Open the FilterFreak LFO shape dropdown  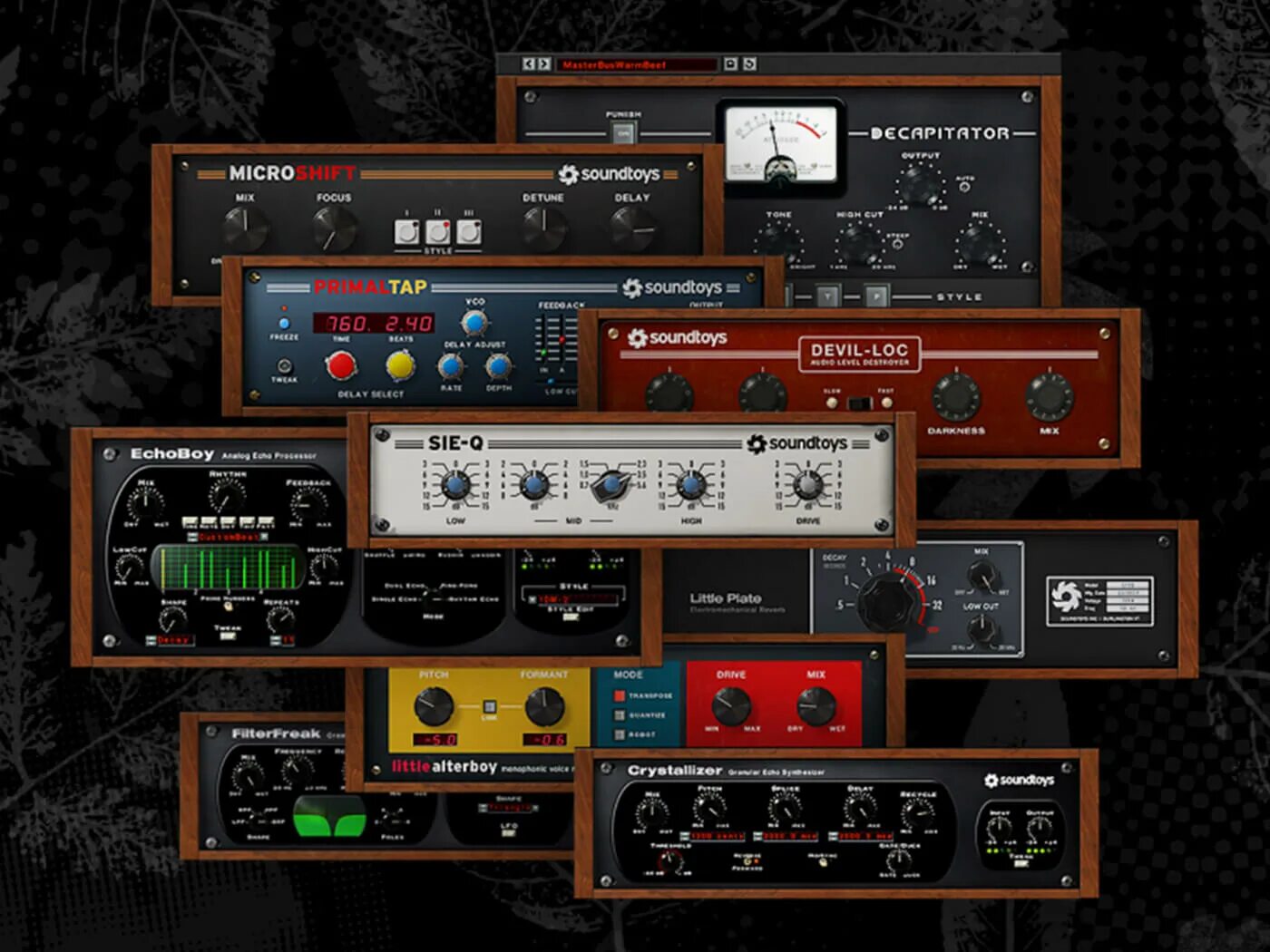click(x=508, y=808)
